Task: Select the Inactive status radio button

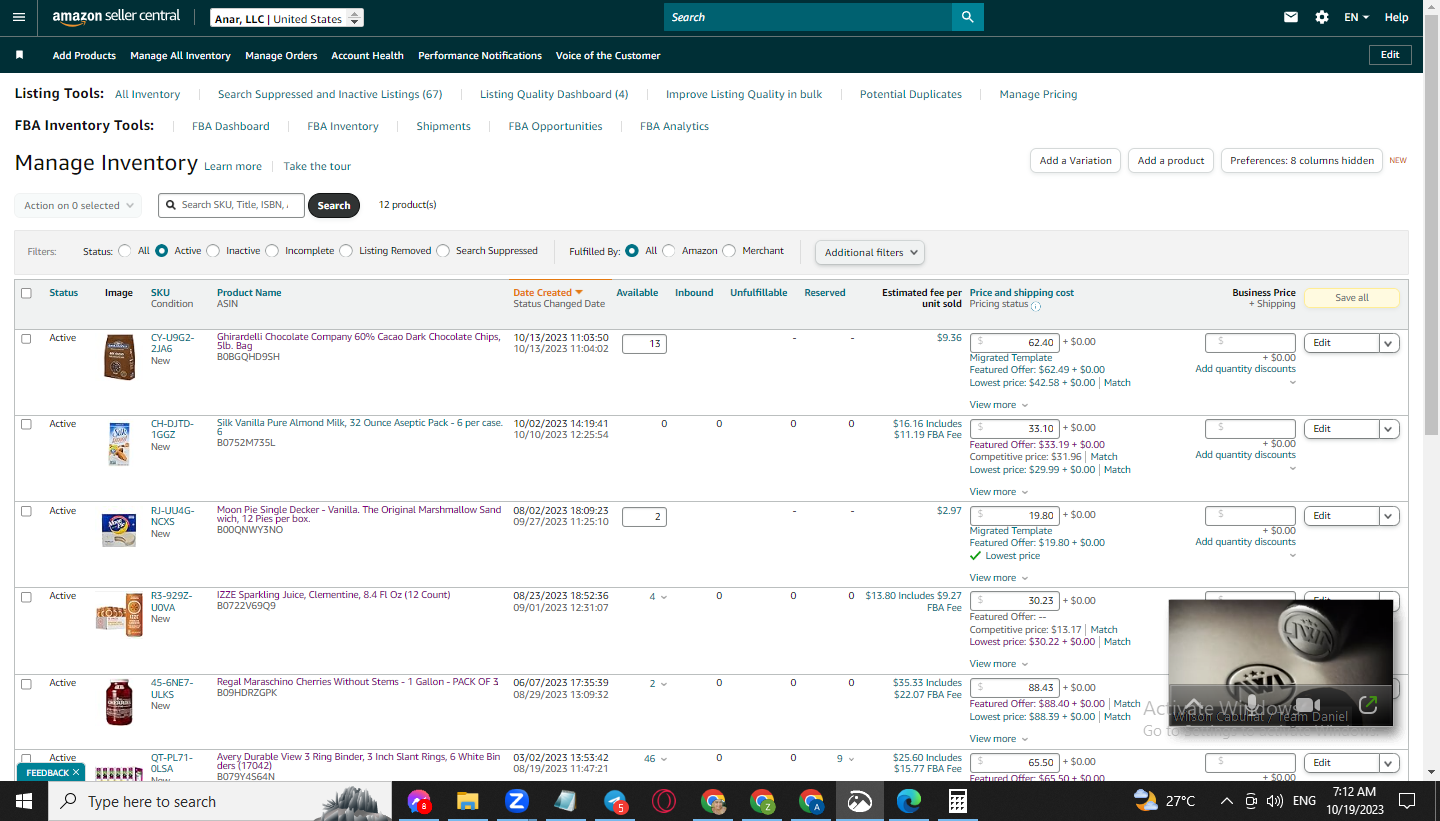Action: coord(213,251)
